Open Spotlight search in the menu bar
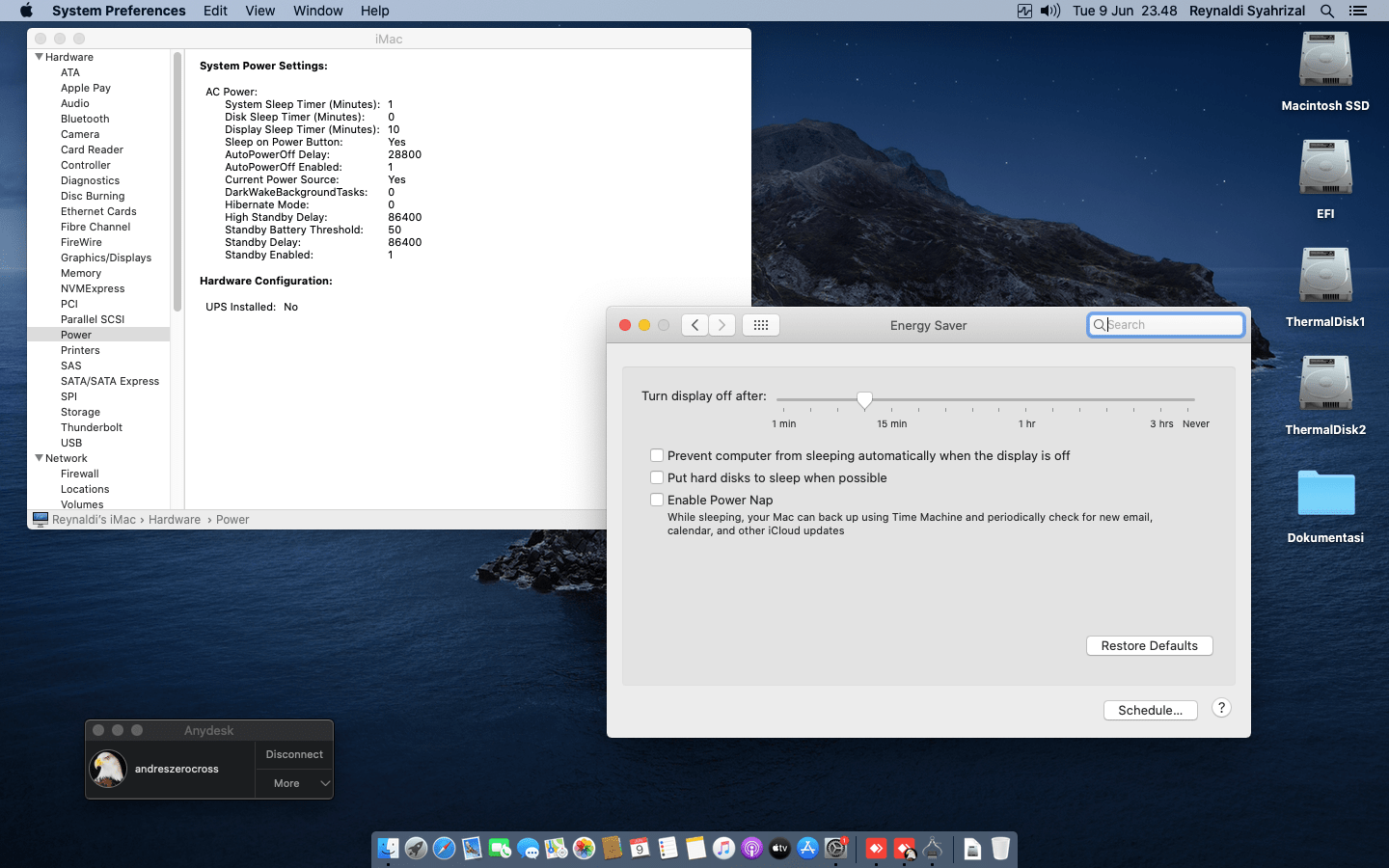1389x868 pixels. [x=1327, y=11]
